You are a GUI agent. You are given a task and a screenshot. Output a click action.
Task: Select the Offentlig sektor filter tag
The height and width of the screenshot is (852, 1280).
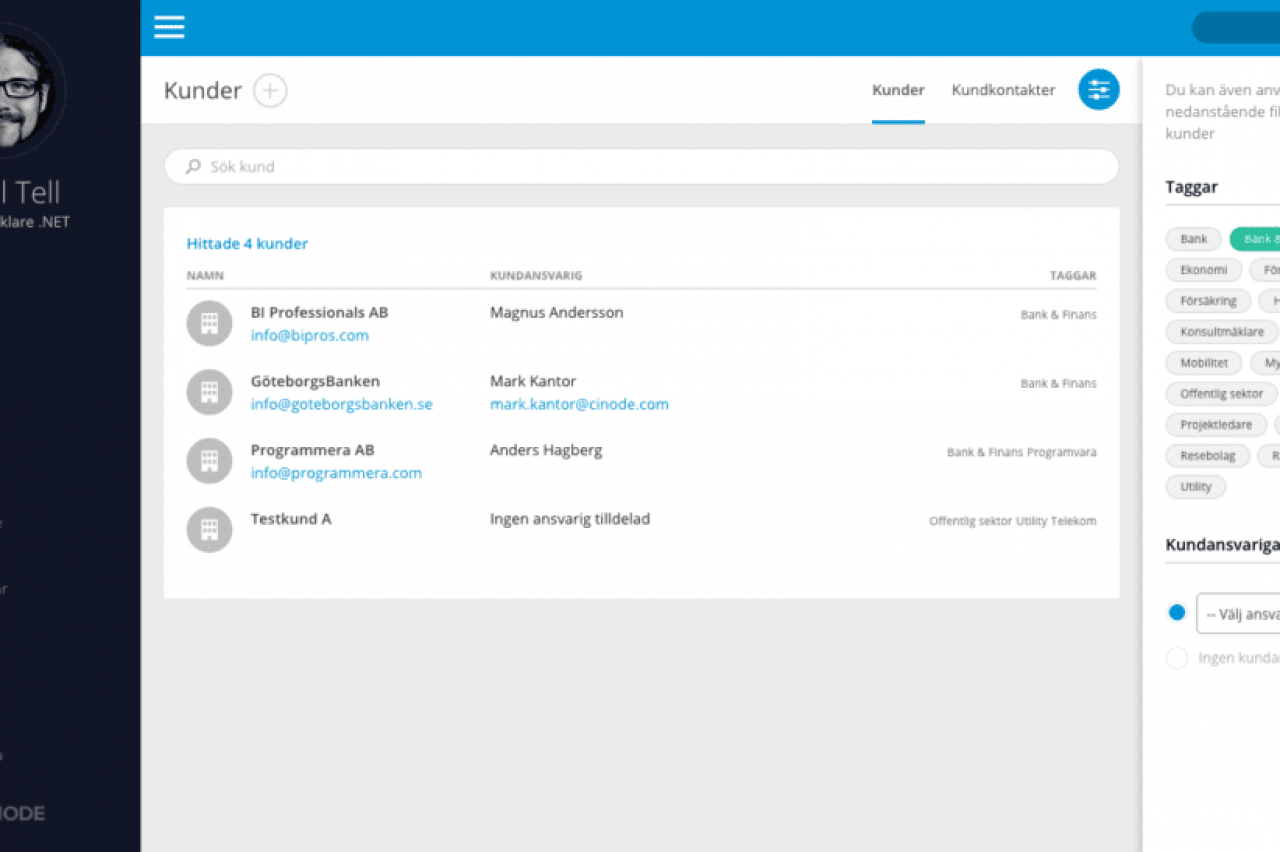click(x=1221, y=394)
